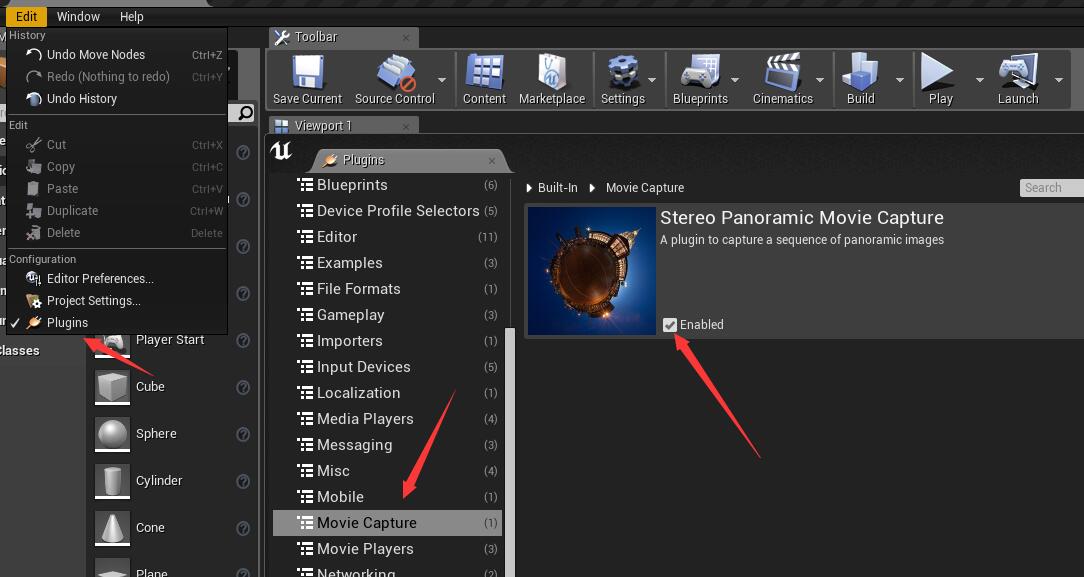This screenshot has width=1084, height=577.
Task: Open the Content browser icon
Action: coord(484,72)
